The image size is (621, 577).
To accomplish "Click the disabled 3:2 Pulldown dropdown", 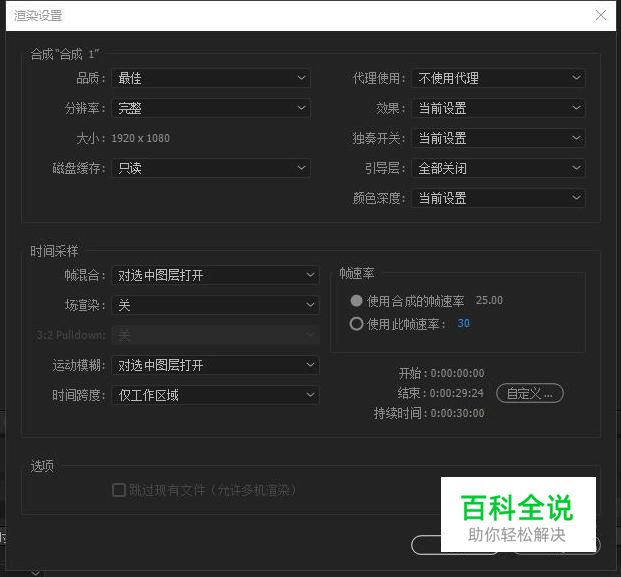I will (215, 335).
